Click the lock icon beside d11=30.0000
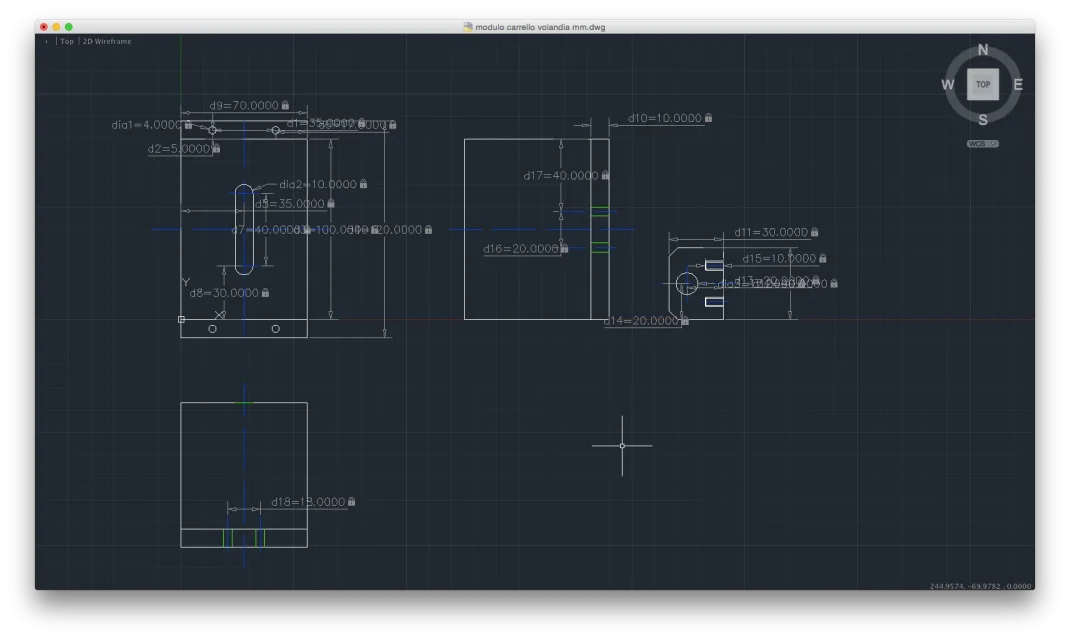 click(815, 232)
